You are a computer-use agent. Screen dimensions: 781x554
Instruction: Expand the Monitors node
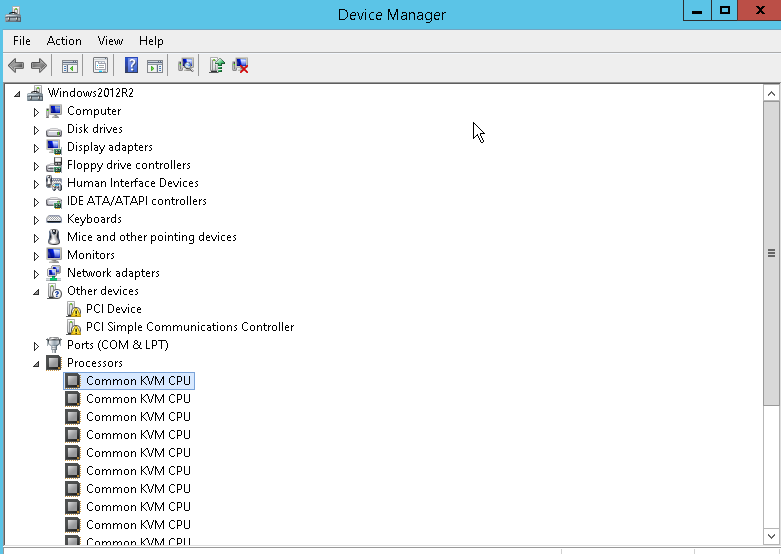[x=36, y=256]
